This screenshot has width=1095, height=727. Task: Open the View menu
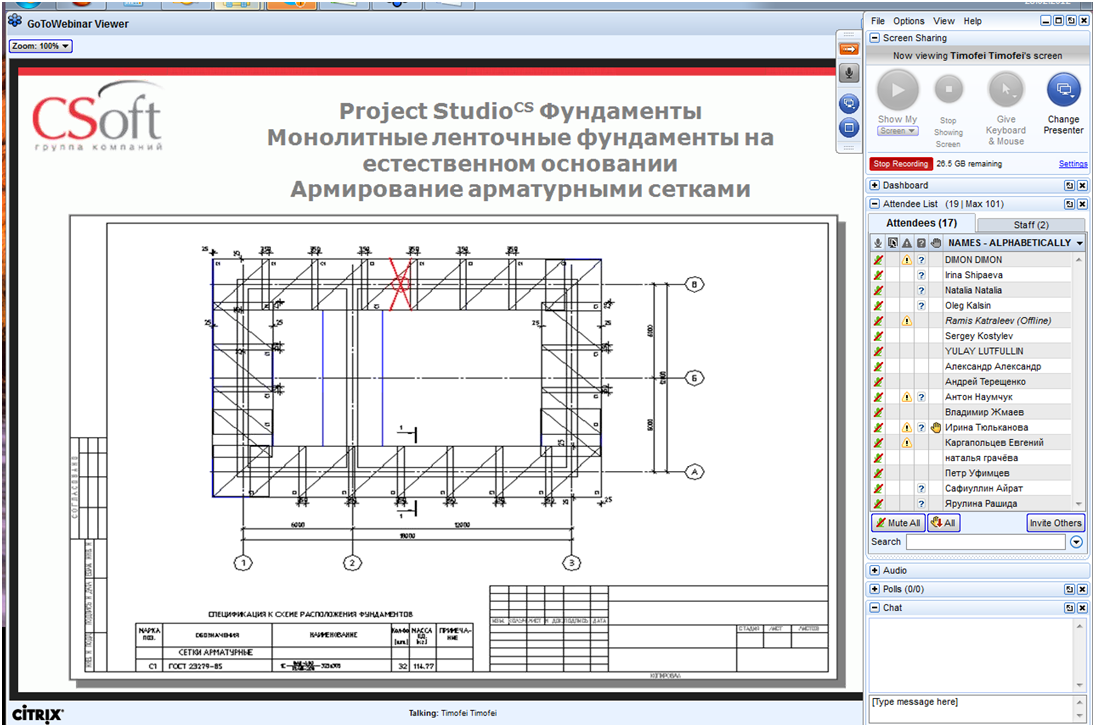[943, 21]
